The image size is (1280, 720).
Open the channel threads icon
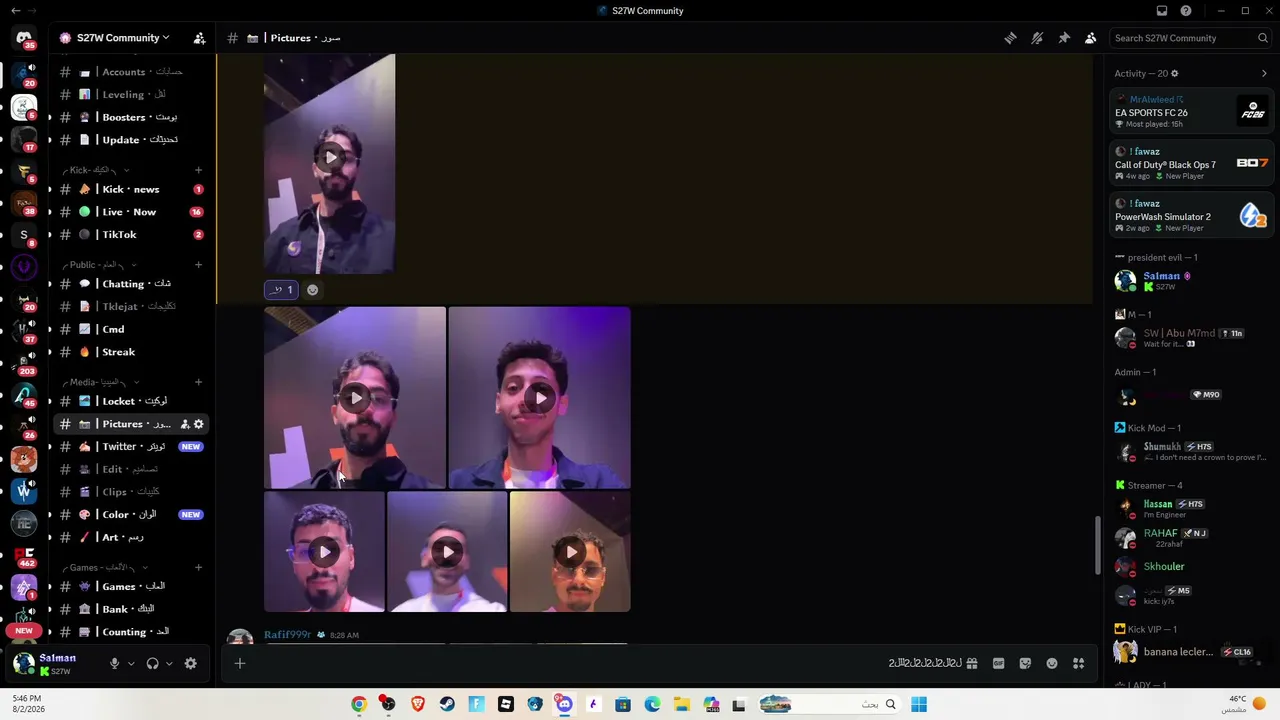pyautogui.click(x=1010, y=38)
